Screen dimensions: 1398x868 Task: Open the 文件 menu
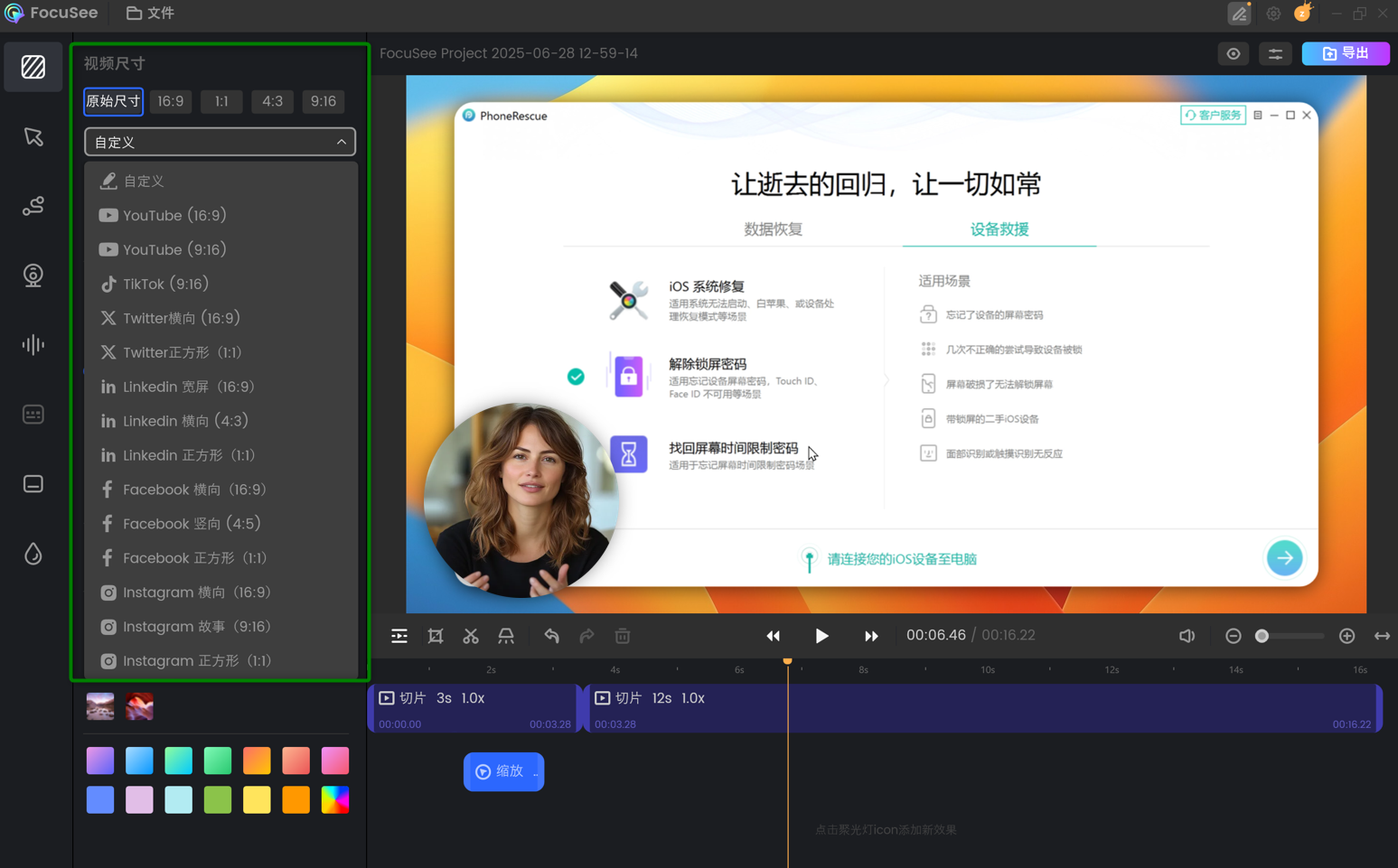(150, 14)
